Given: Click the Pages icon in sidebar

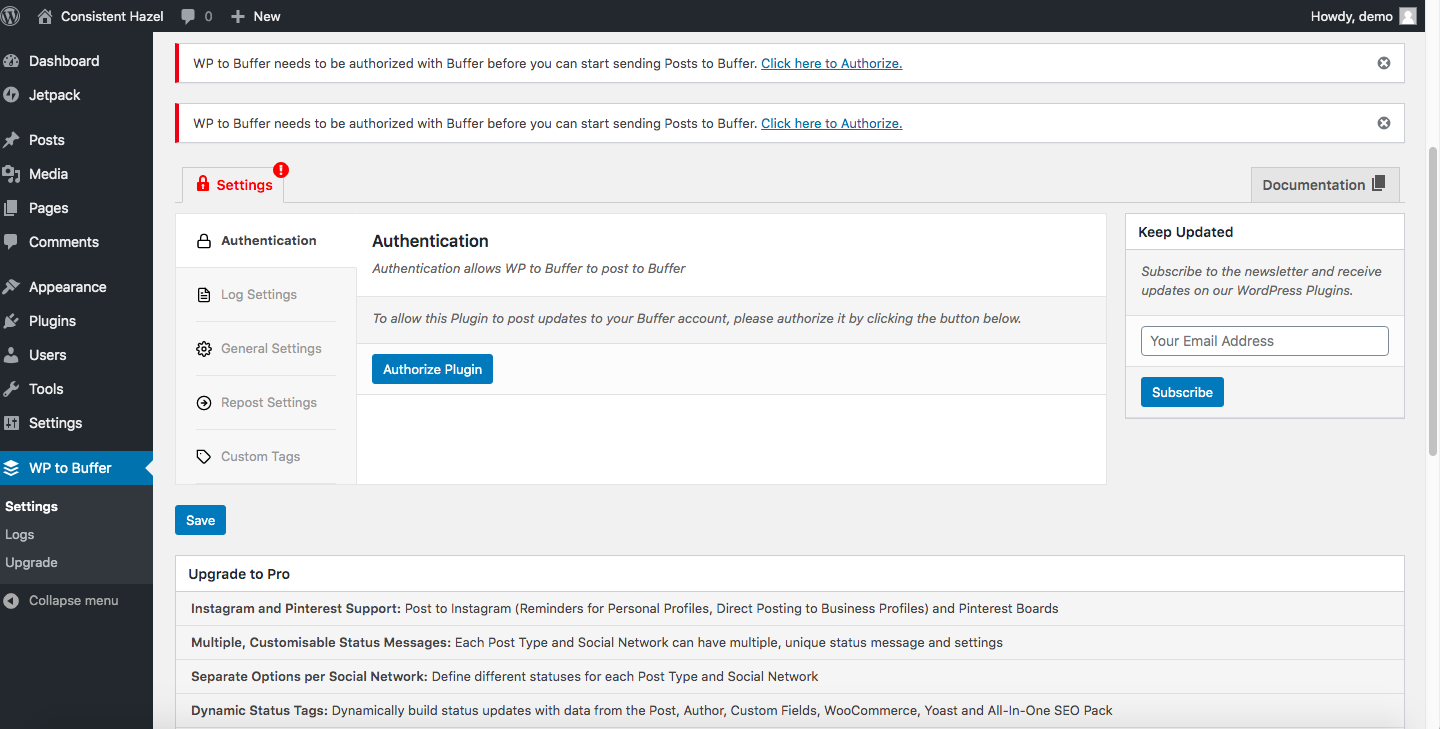Looking at the screenshot, I should (x=11, y=208).
